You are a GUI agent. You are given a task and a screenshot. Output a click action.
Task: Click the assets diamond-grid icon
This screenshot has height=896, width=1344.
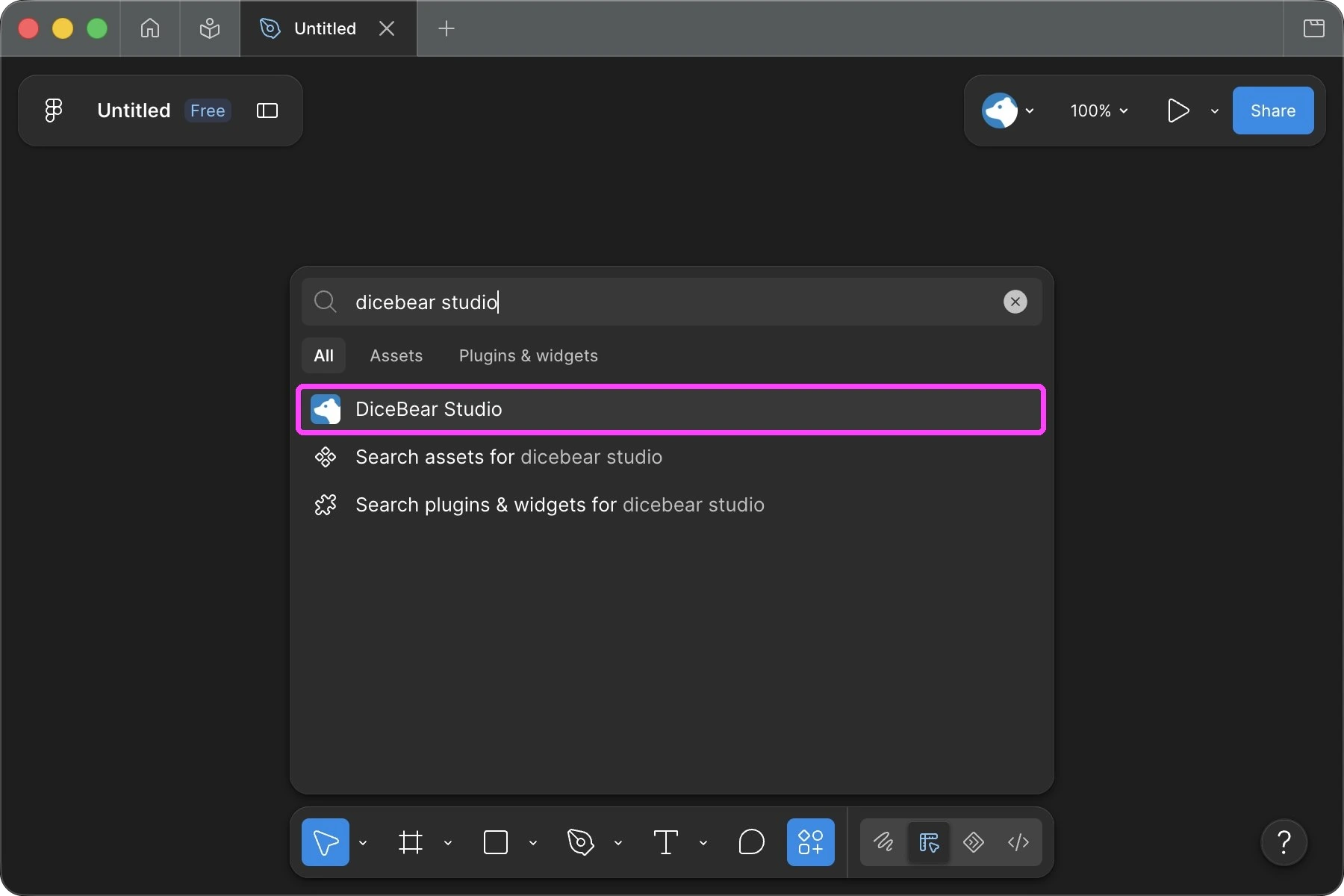point(326,457)
